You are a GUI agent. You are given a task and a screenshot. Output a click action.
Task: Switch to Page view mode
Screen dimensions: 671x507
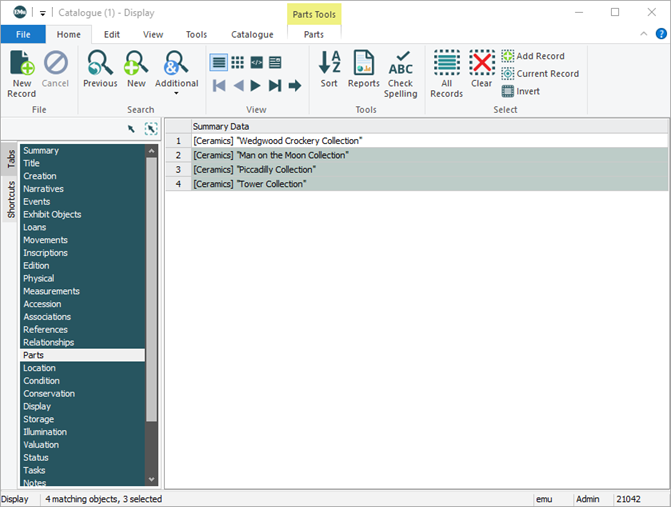tap(275, 62)
